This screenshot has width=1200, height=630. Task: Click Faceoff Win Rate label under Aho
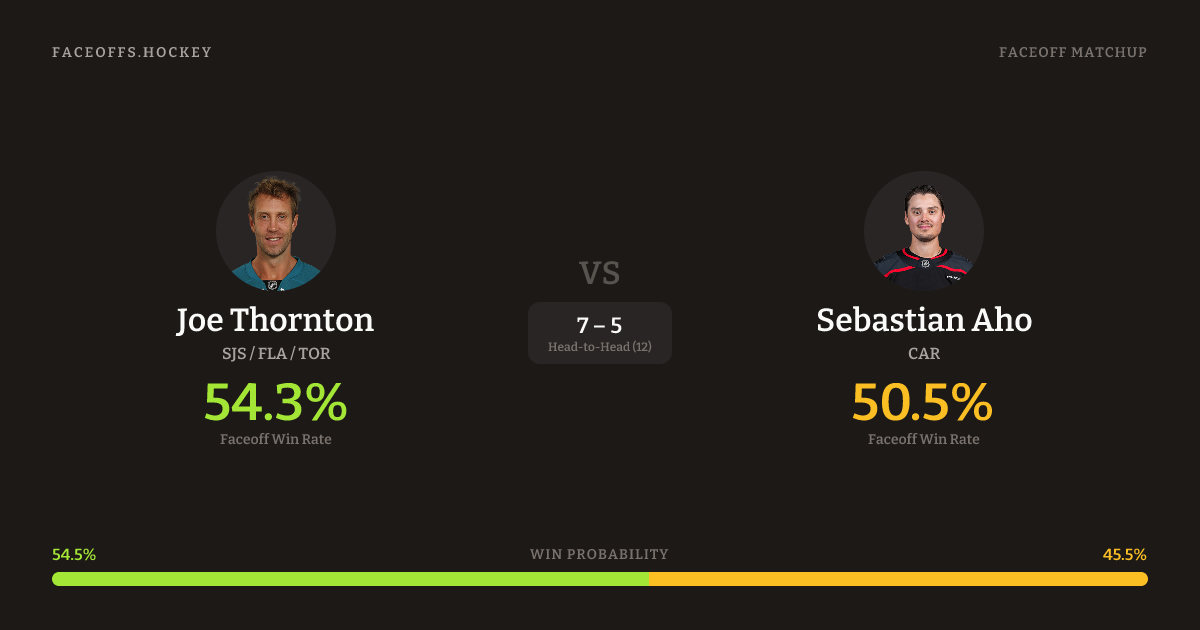923,439
